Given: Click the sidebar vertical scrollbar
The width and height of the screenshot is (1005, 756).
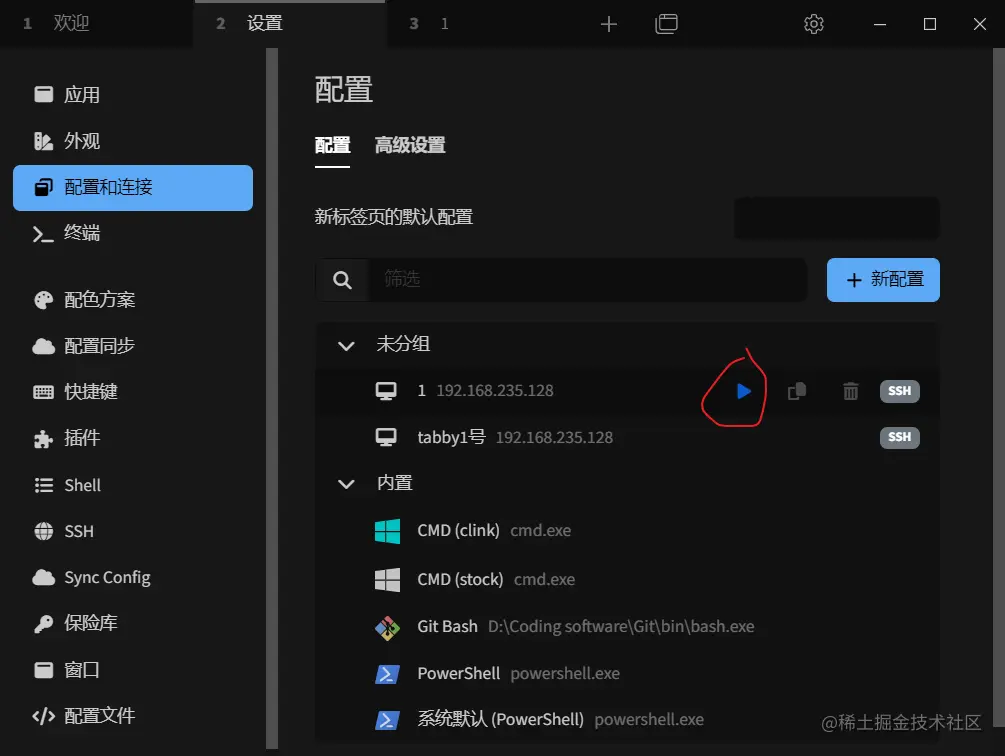Looking at the screenshot, I should tap(272, 398).
